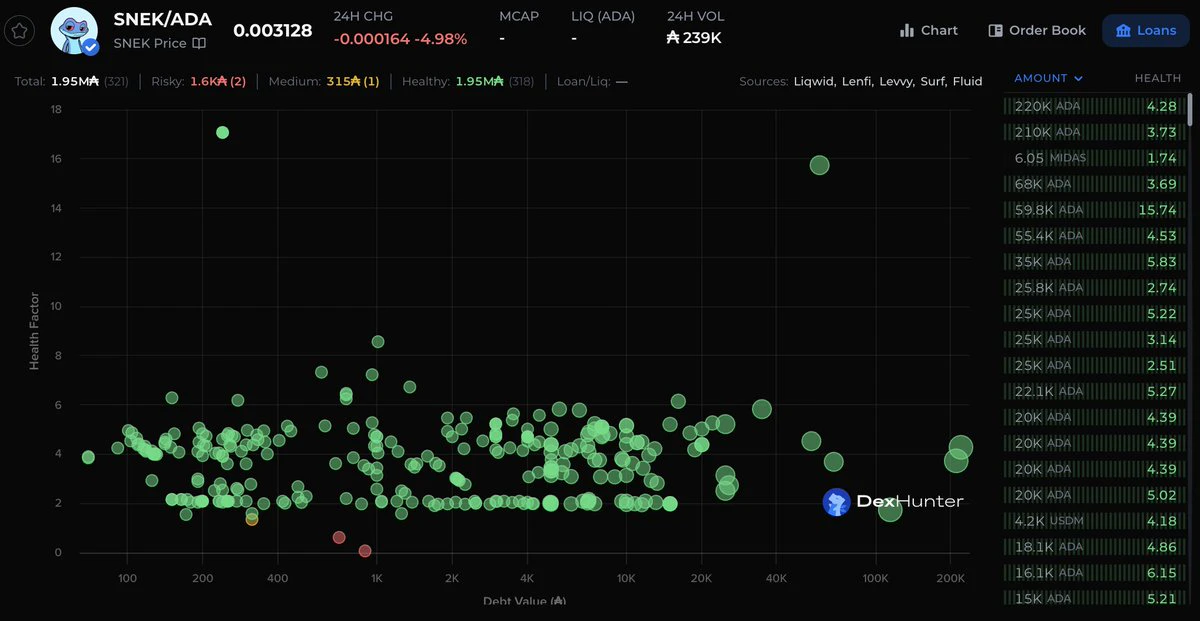Choose the Levvy source
The image size is (1200, 621).
tap(897, 81)
